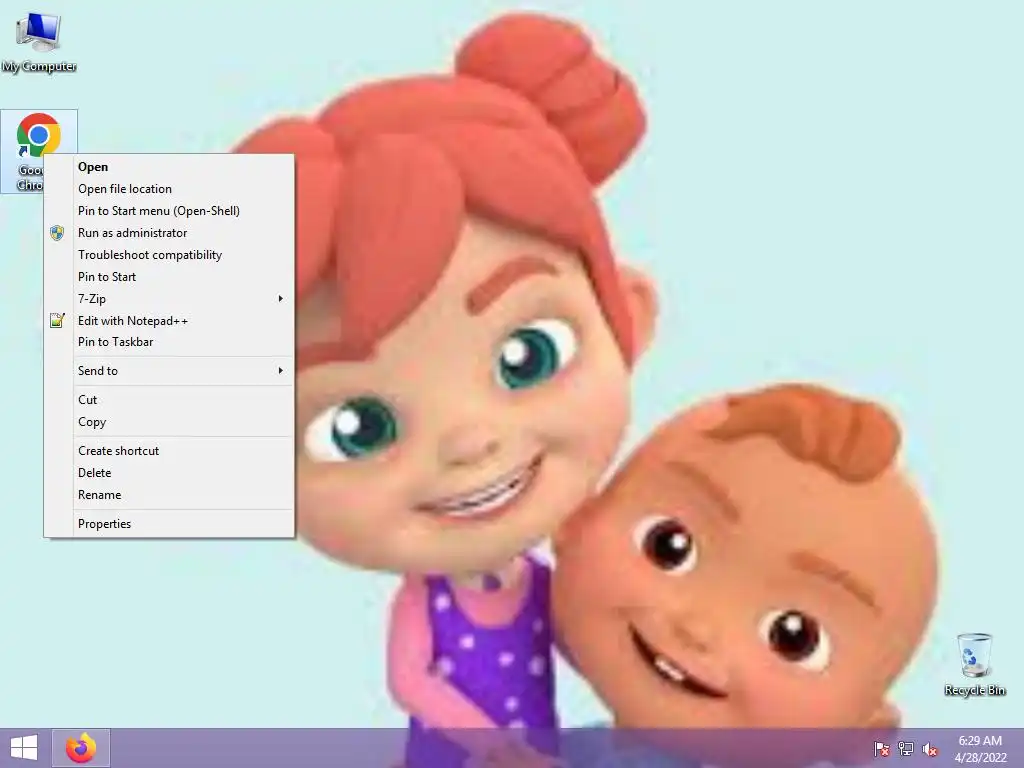The width and height of the screenshot is (1024, 768).
Task: Choose Troubleshoot compatibility
Action: coord(169,255)
